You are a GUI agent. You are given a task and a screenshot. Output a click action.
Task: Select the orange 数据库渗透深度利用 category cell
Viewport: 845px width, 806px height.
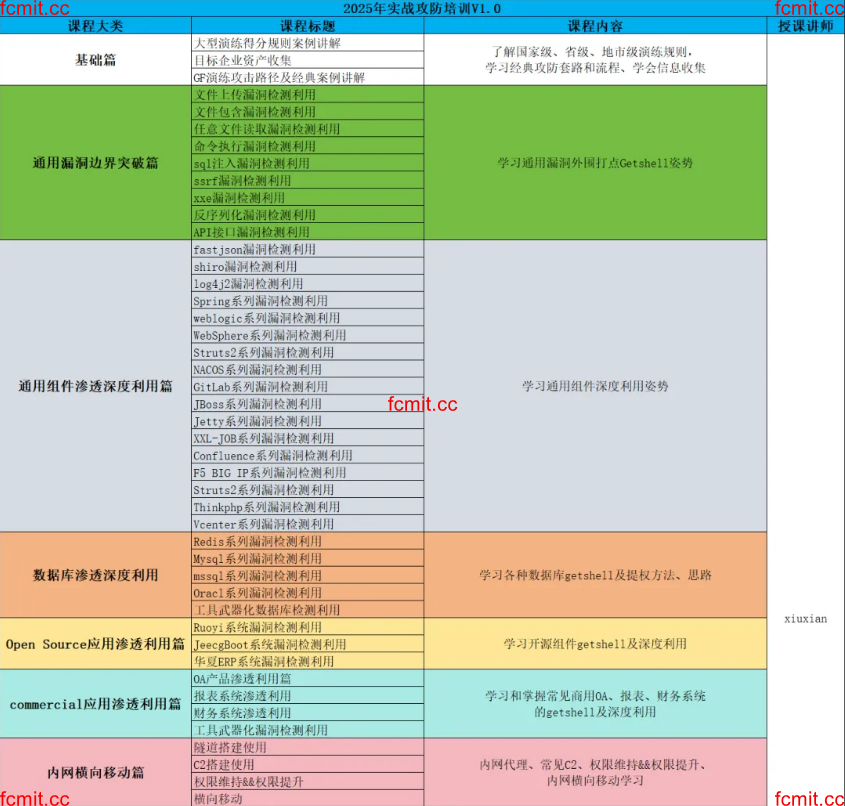(95, 575)
